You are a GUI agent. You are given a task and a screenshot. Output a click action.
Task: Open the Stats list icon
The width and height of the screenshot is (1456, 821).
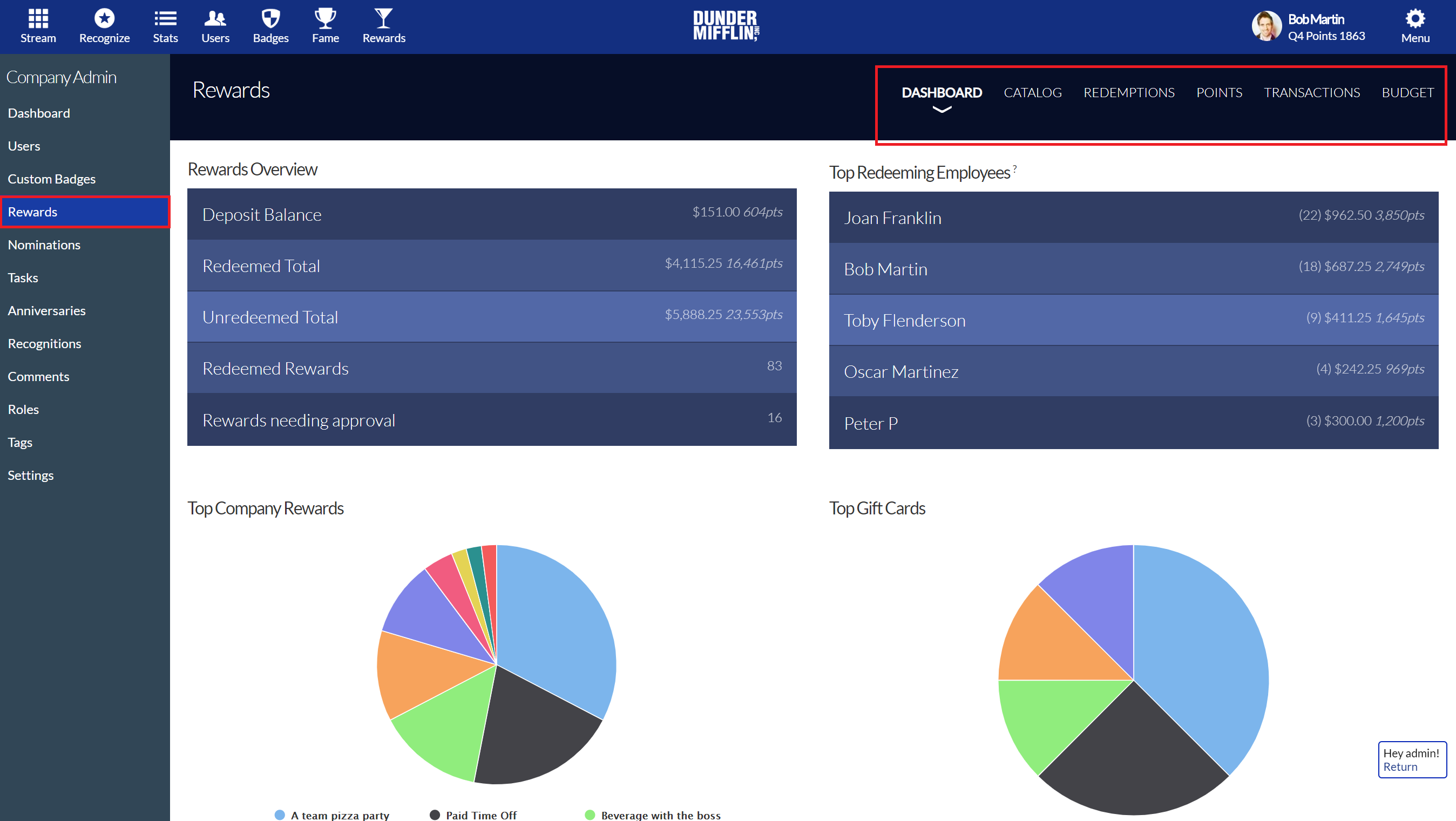coord(165,19)
